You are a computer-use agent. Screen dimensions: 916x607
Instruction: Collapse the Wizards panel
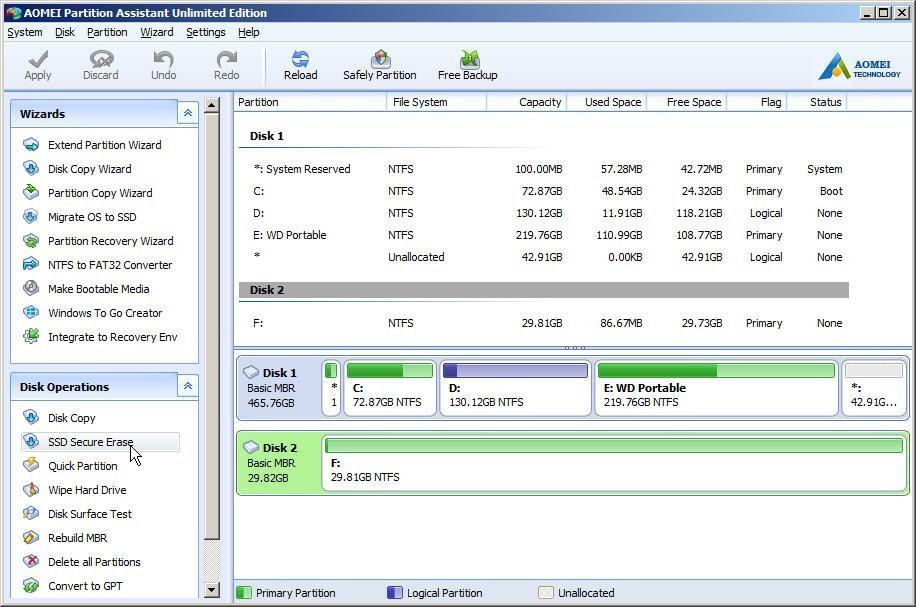click(188, 113)
